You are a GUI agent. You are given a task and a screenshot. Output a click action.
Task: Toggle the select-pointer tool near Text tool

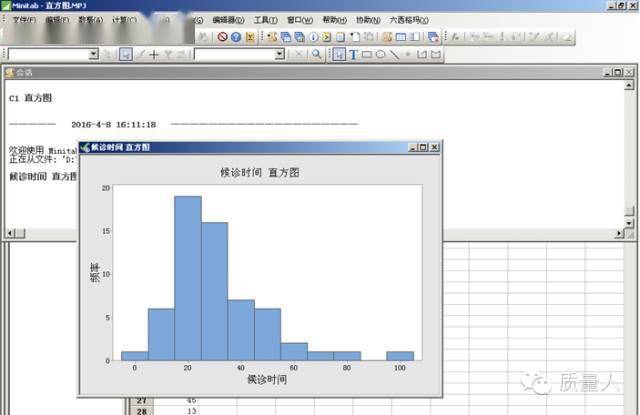click(x=339, y=54)
